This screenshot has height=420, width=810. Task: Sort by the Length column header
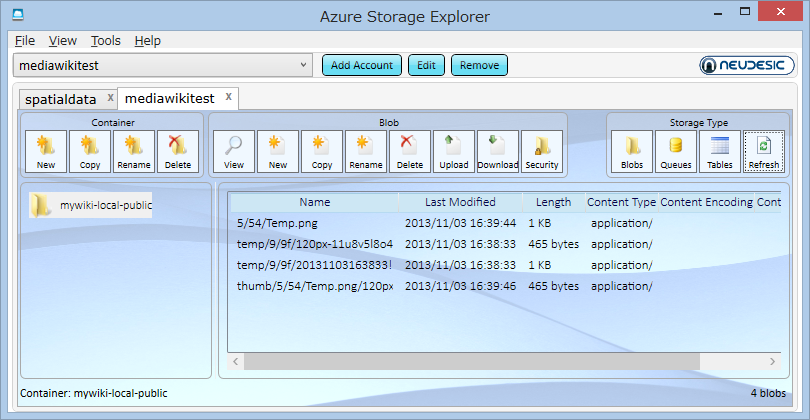pos(553,202)
